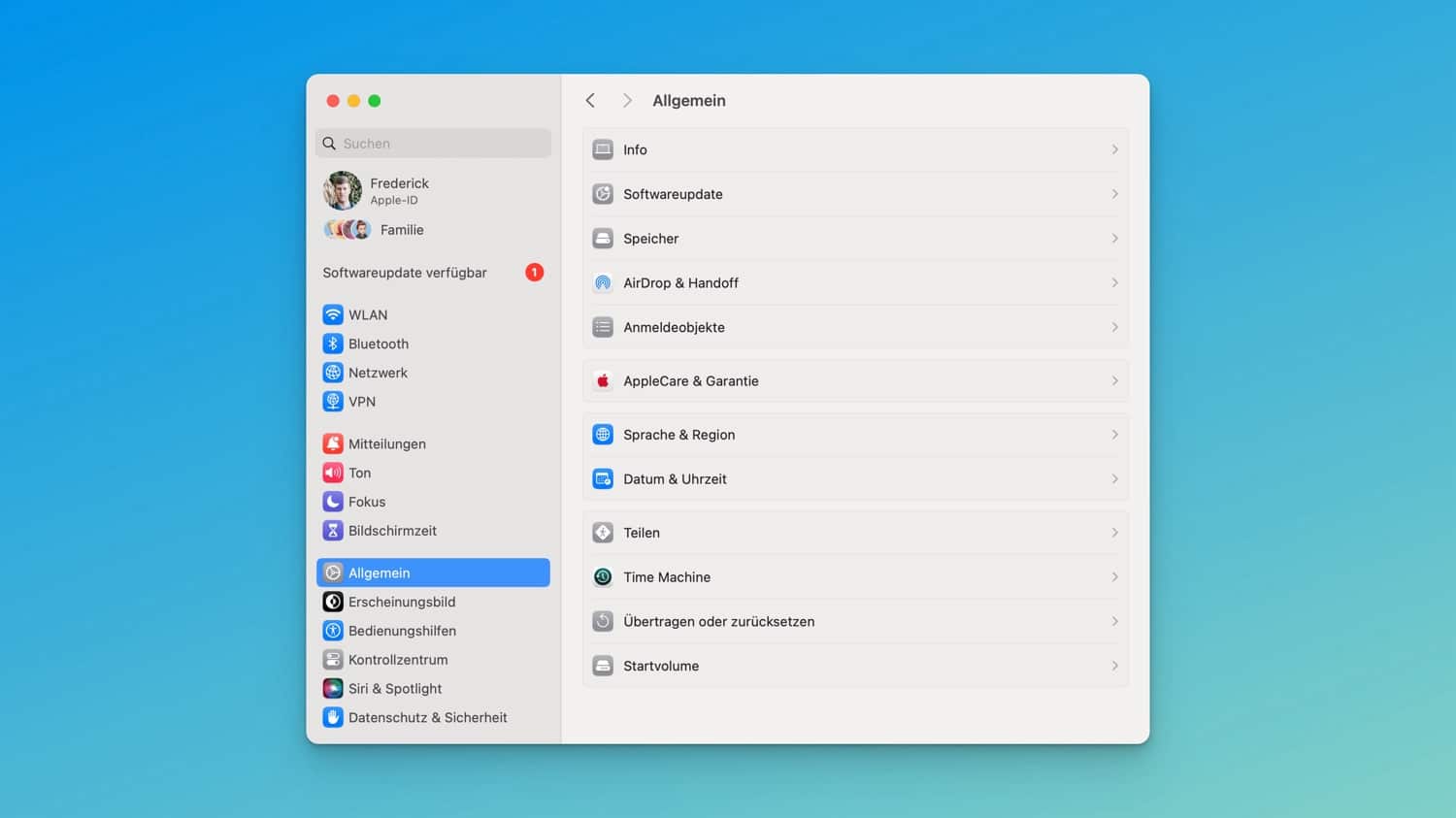Click the Allgemein gear icon in sidebar
Viewport: 1456px width, 818px height.
(x=333, y=573)
